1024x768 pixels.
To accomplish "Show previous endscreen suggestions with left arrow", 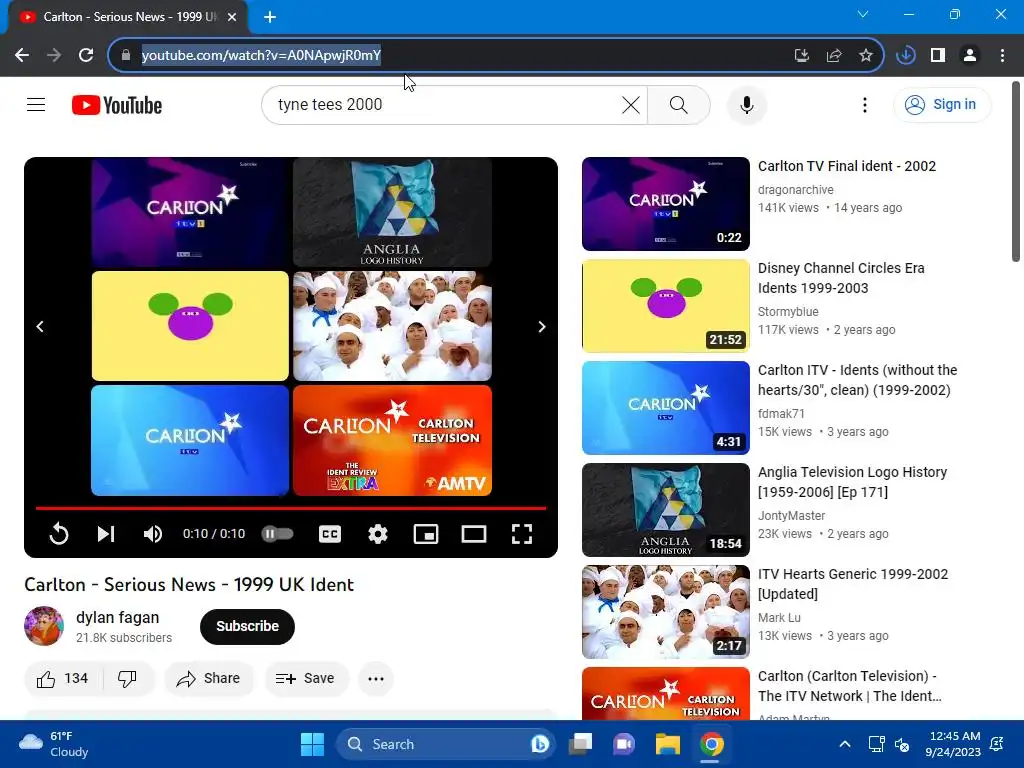I will (x=40, y=326).
